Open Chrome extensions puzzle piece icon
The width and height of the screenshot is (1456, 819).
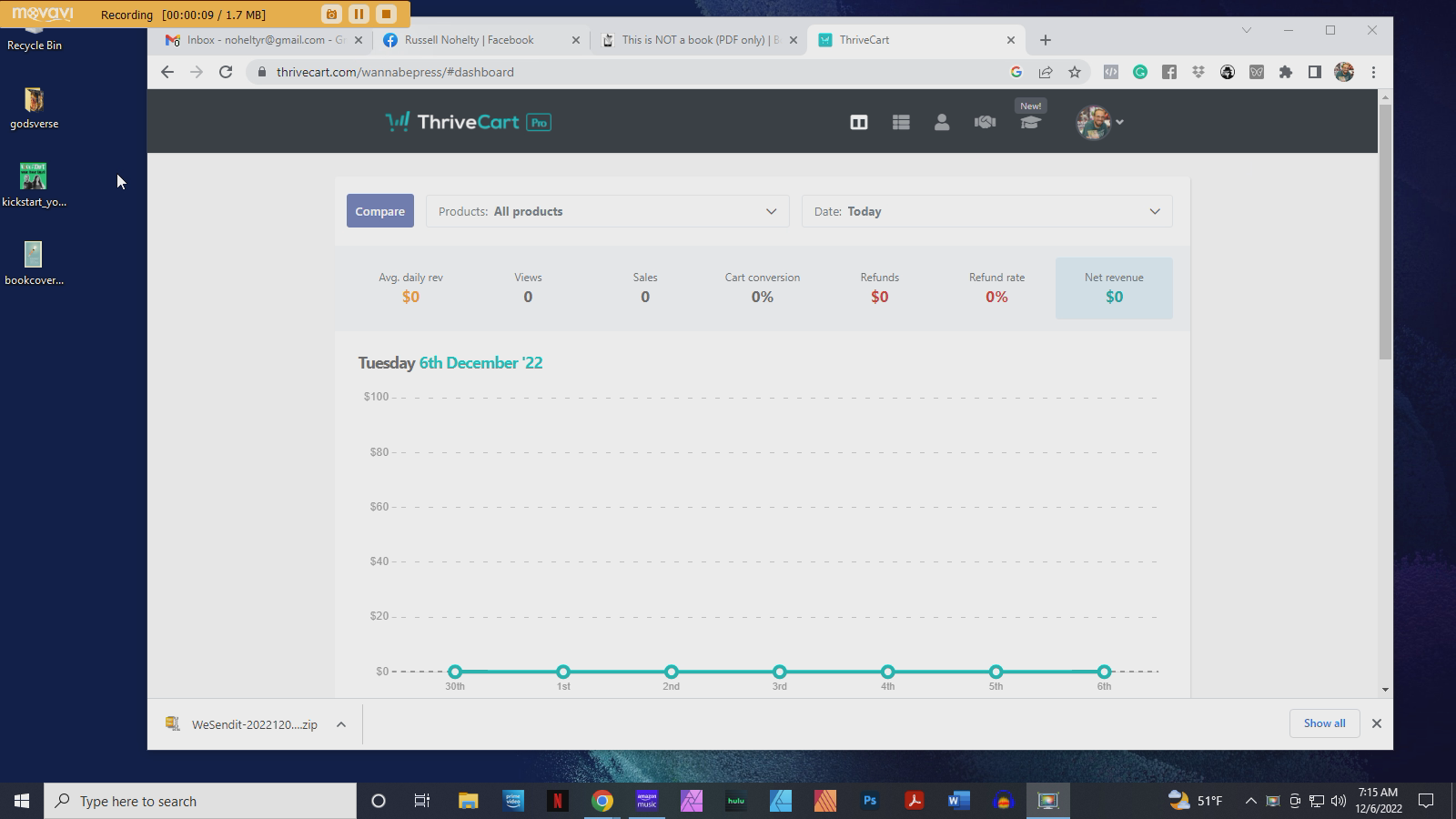1286,72
